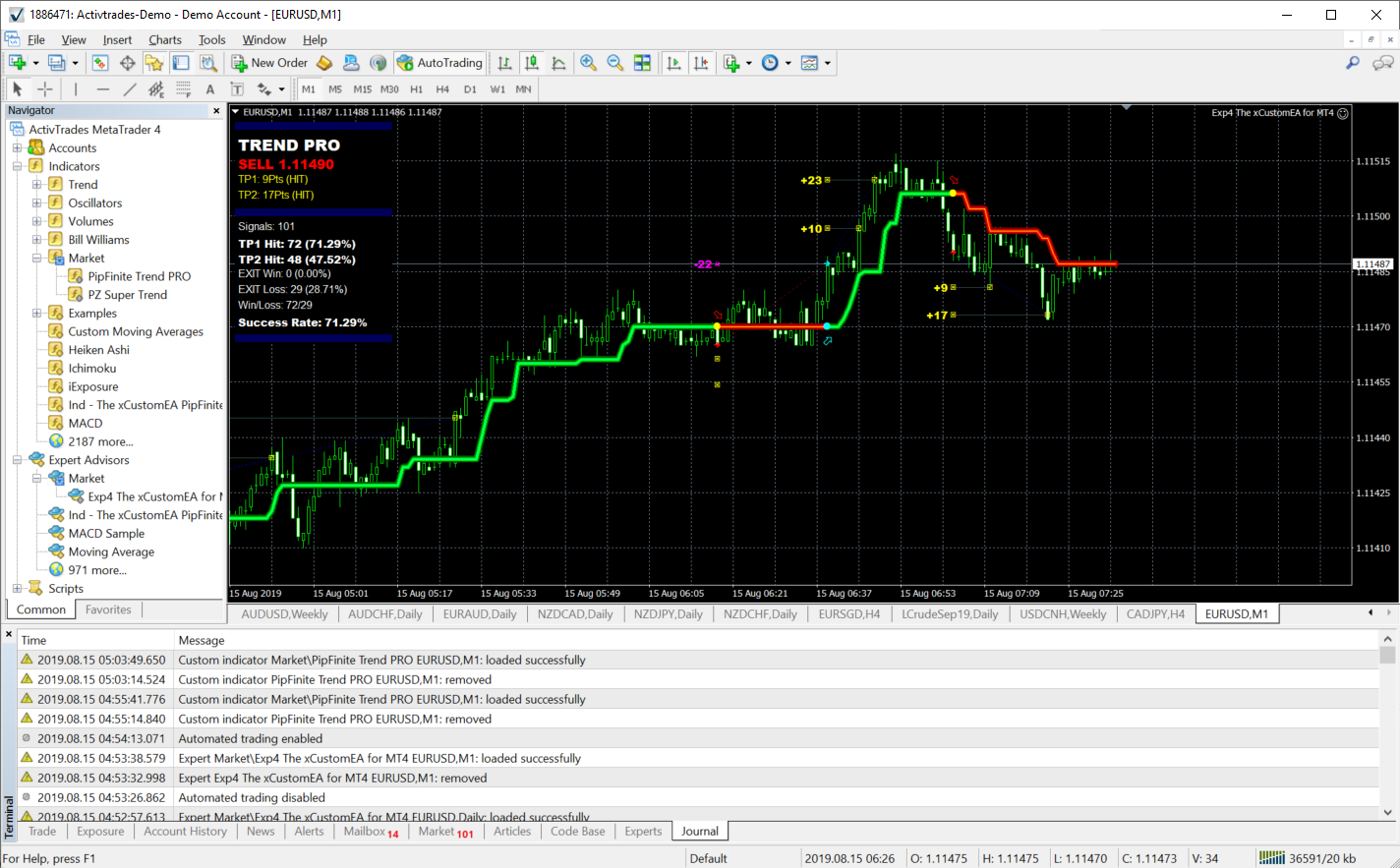Tile chart windows icon

pos(642,63)
